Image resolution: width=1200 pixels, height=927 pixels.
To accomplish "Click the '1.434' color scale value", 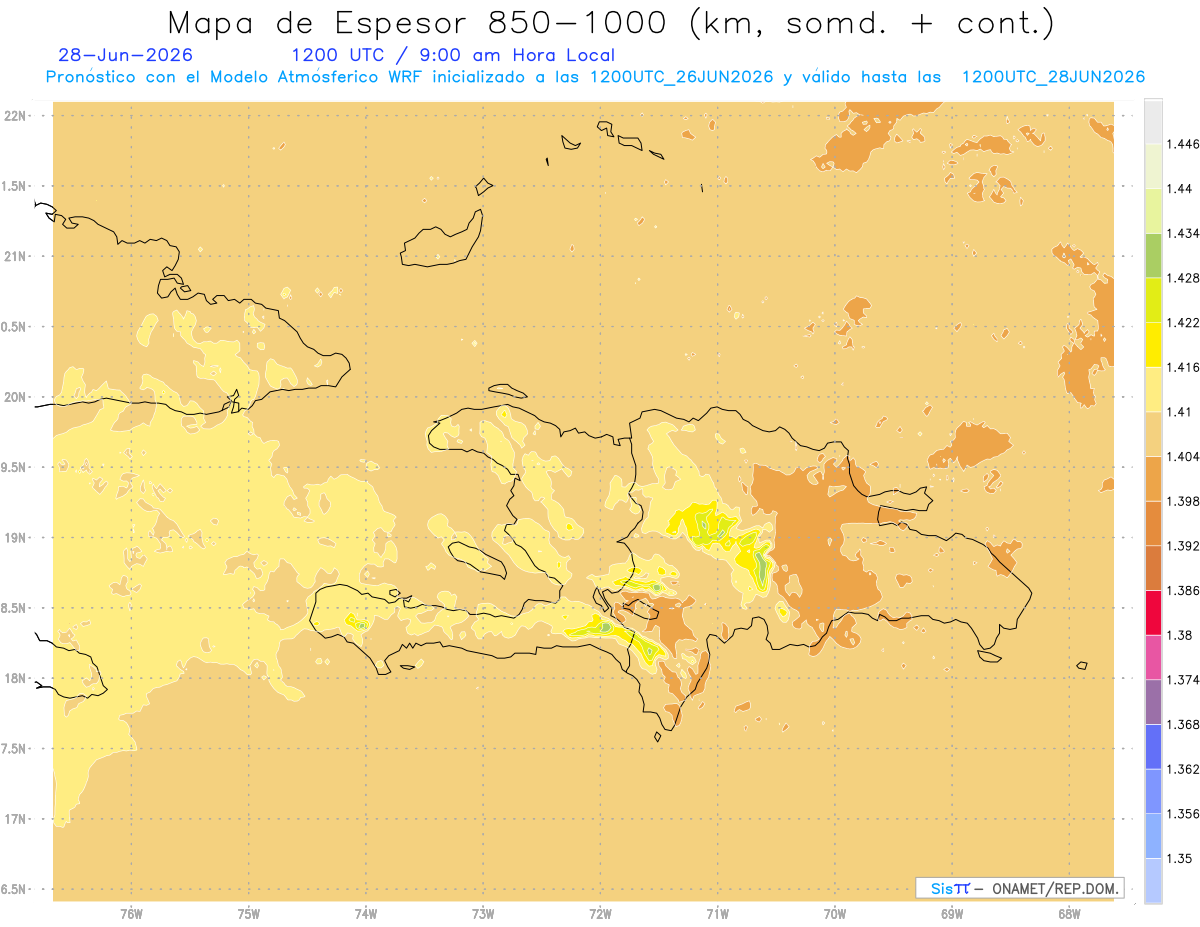I will (1183, 233).
